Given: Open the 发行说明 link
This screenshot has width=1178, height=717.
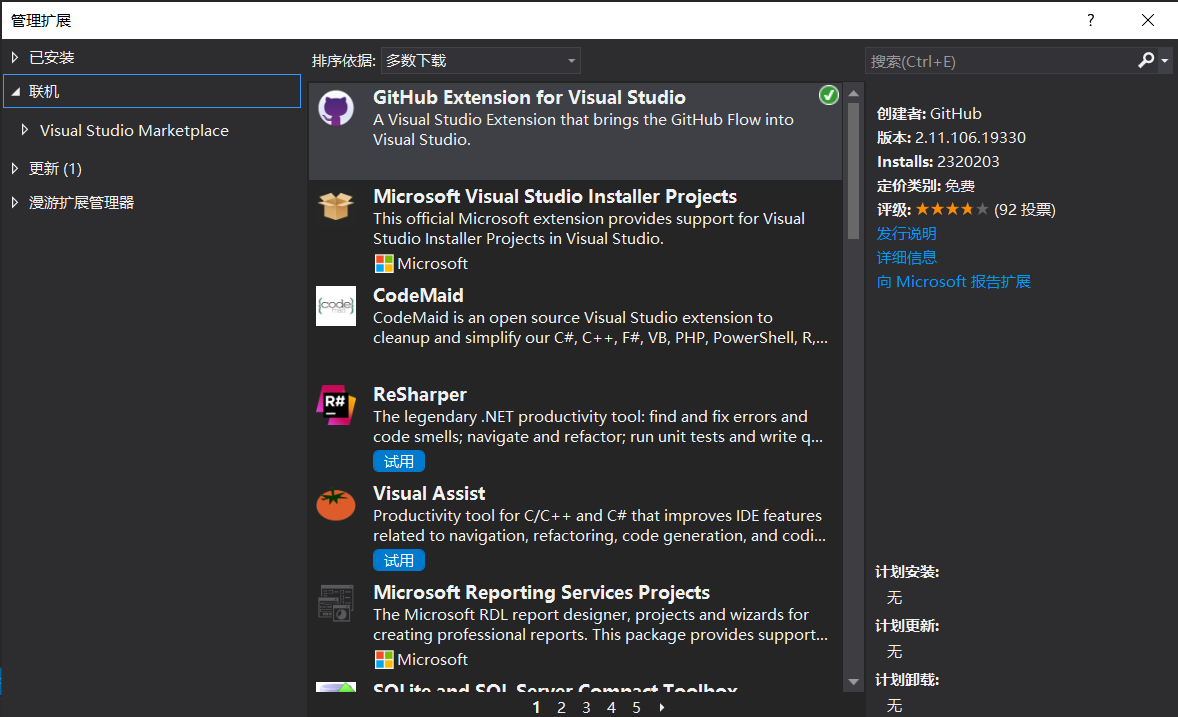Looking at the screenshot, I should pyautogui.click(x=907, y=234).
